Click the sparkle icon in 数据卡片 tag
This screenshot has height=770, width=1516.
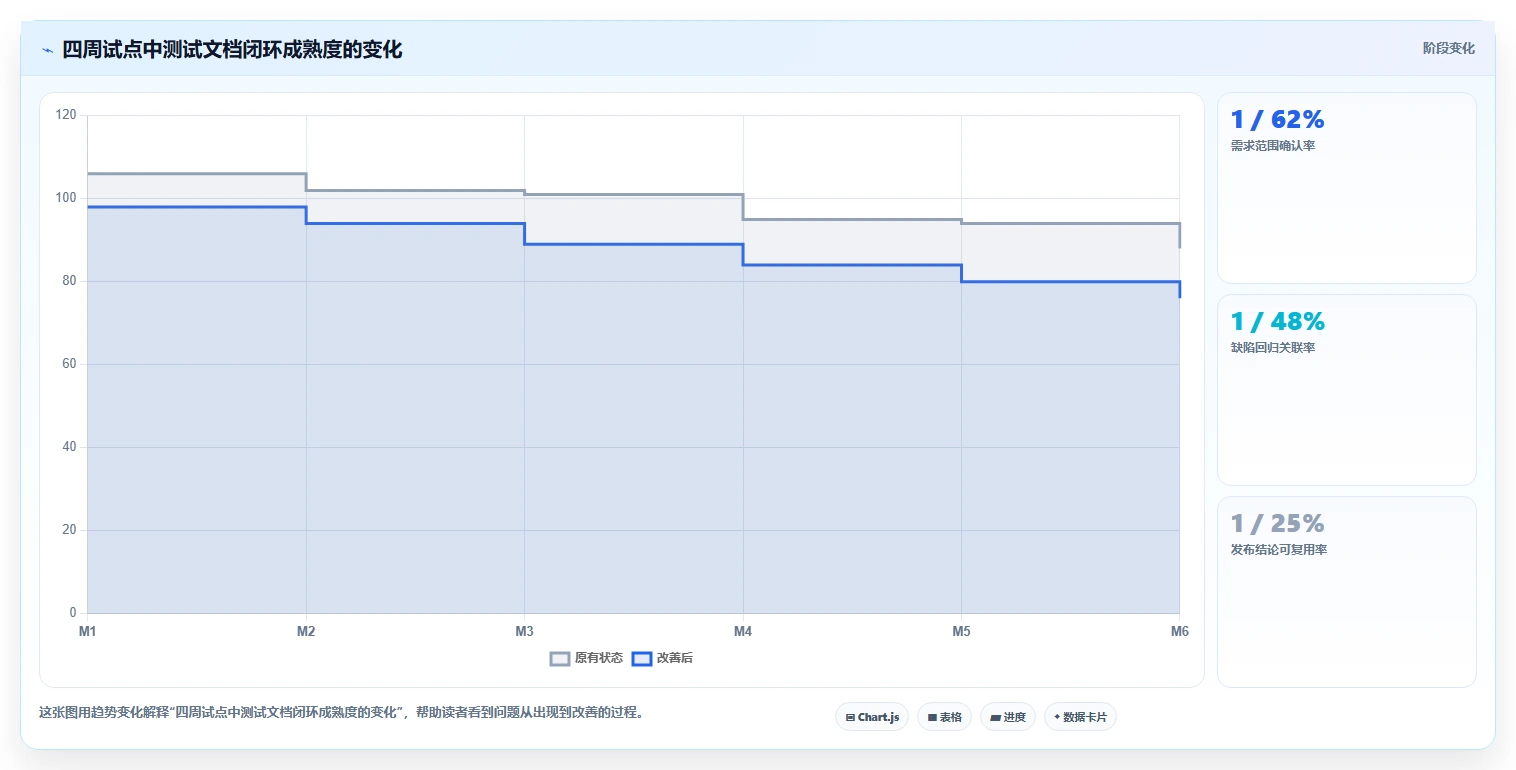tap(1057, 717)
